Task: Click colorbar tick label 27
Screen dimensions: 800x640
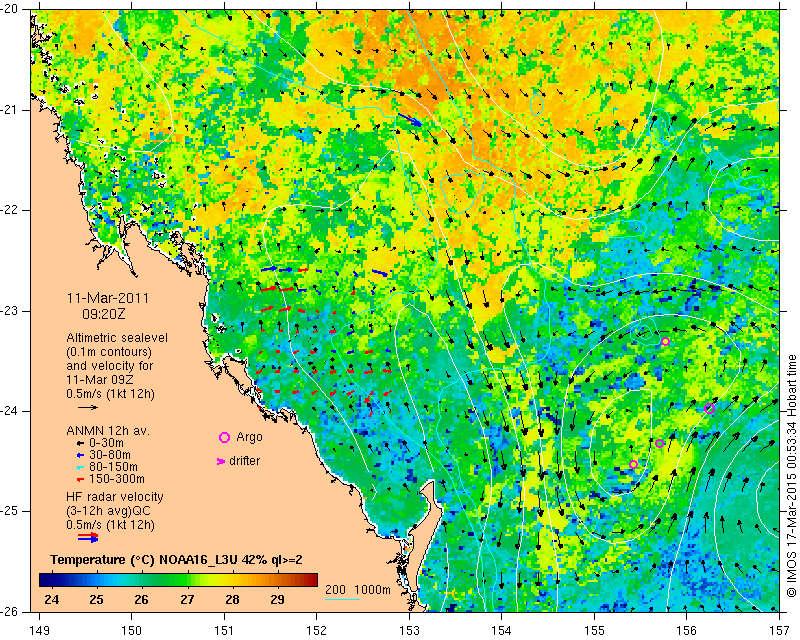Action: click(187, 599)
